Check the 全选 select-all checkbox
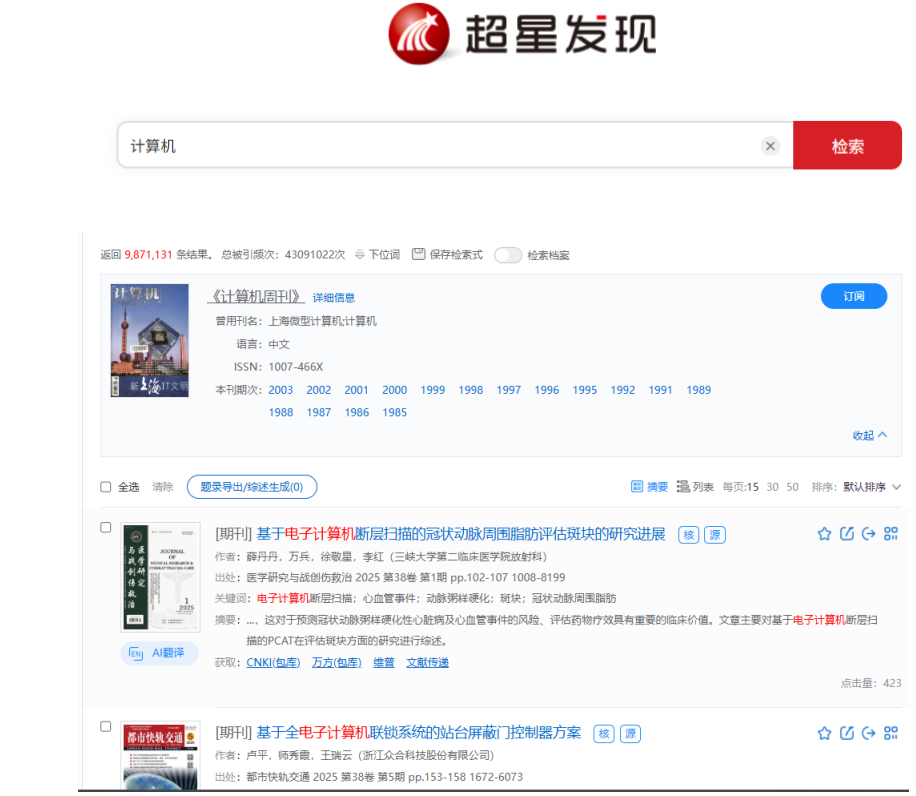 click(106, 487)
